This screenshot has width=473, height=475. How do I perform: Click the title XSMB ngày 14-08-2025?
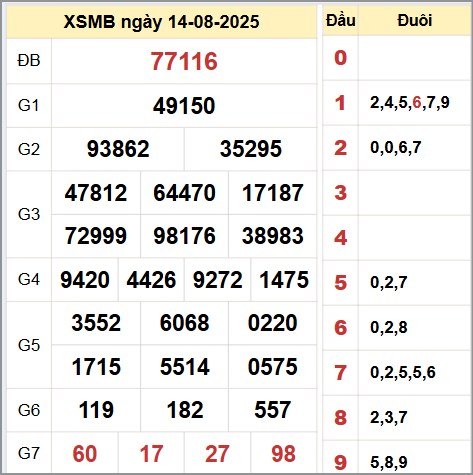click(x=161, y=22)
